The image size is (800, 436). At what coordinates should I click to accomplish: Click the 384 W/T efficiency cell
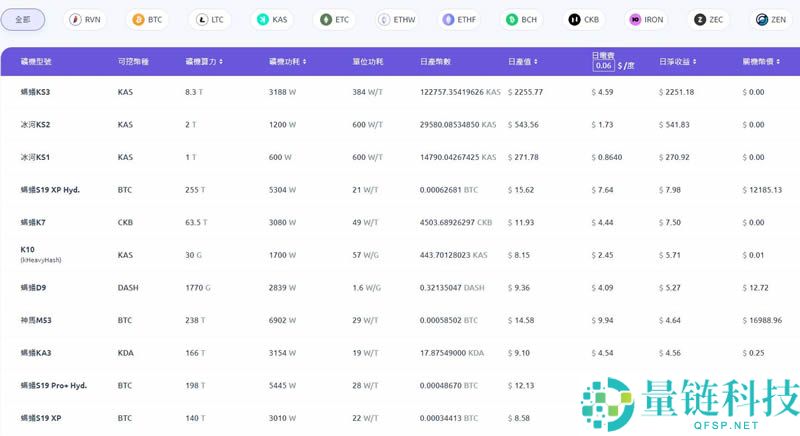(367, 92)
